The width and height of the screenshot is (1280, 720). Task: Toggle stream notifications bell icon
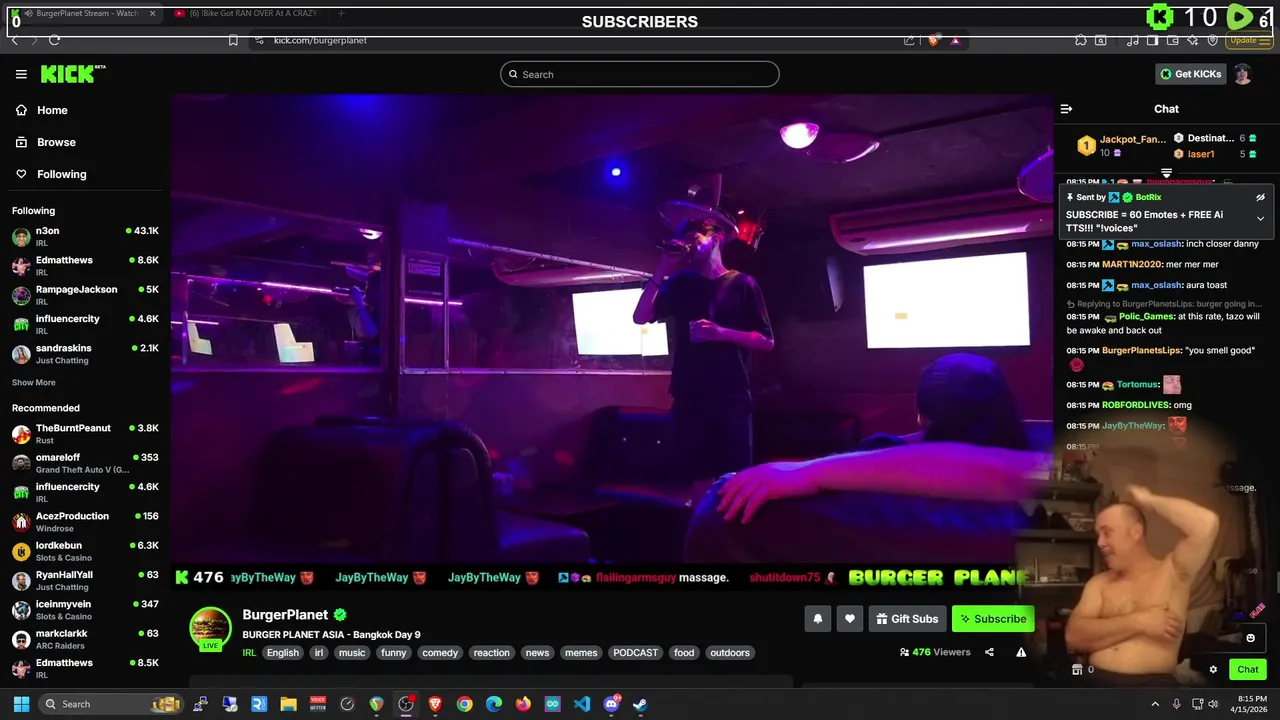817,619
